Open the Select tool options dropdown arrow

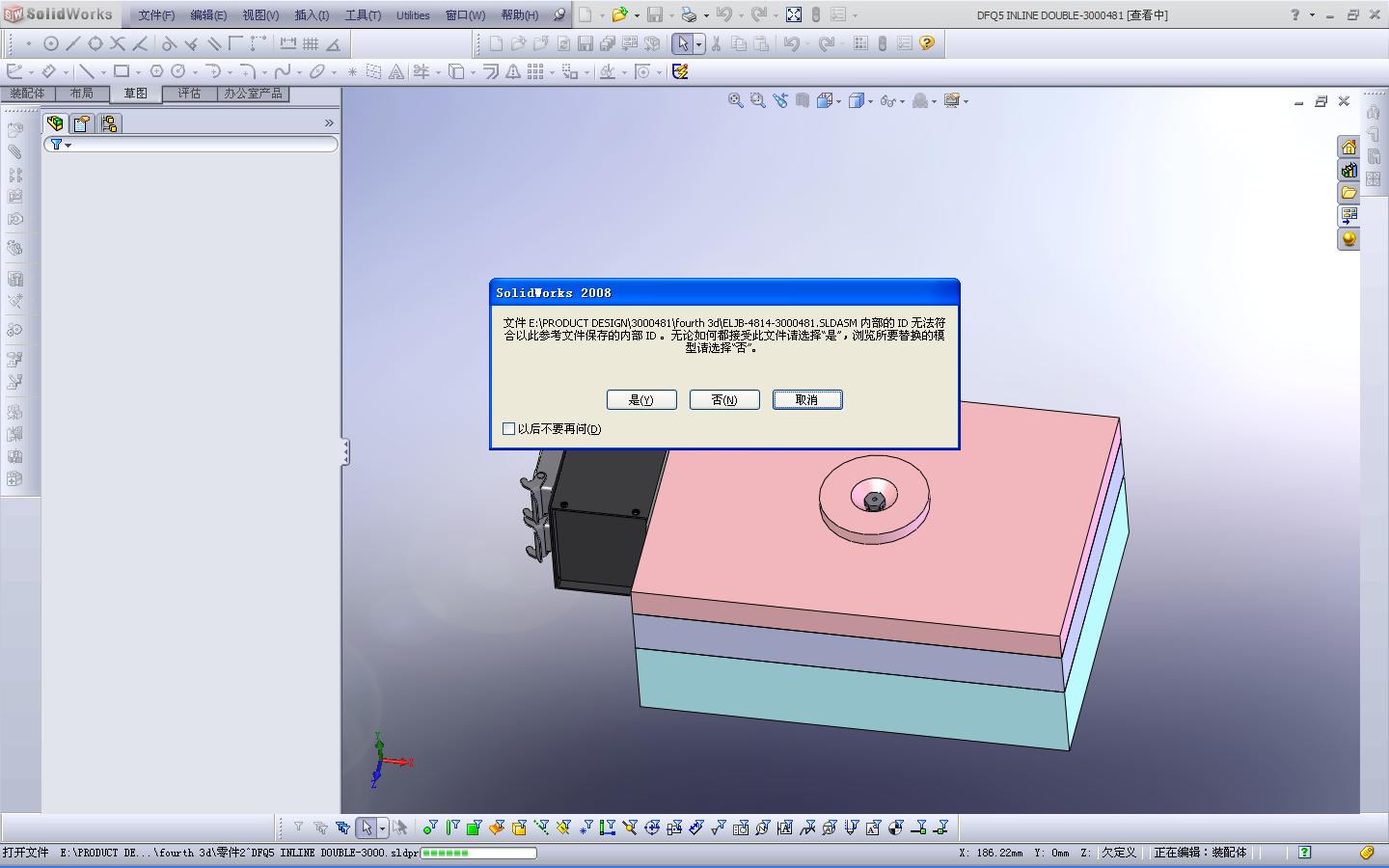click(699, 43)
